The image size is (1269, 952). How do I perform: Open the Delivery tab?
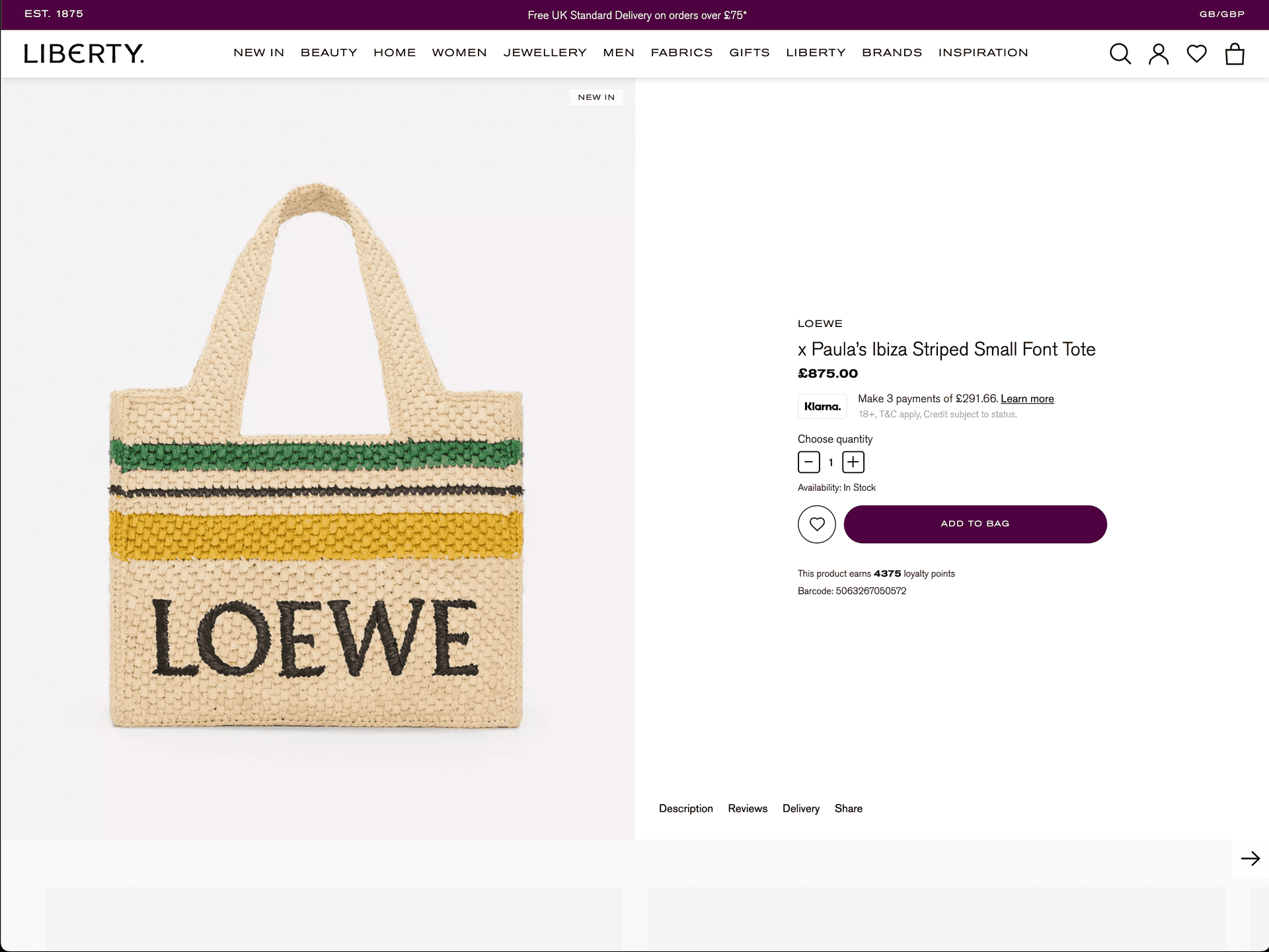pyautogui.click(x=800, y=809)
